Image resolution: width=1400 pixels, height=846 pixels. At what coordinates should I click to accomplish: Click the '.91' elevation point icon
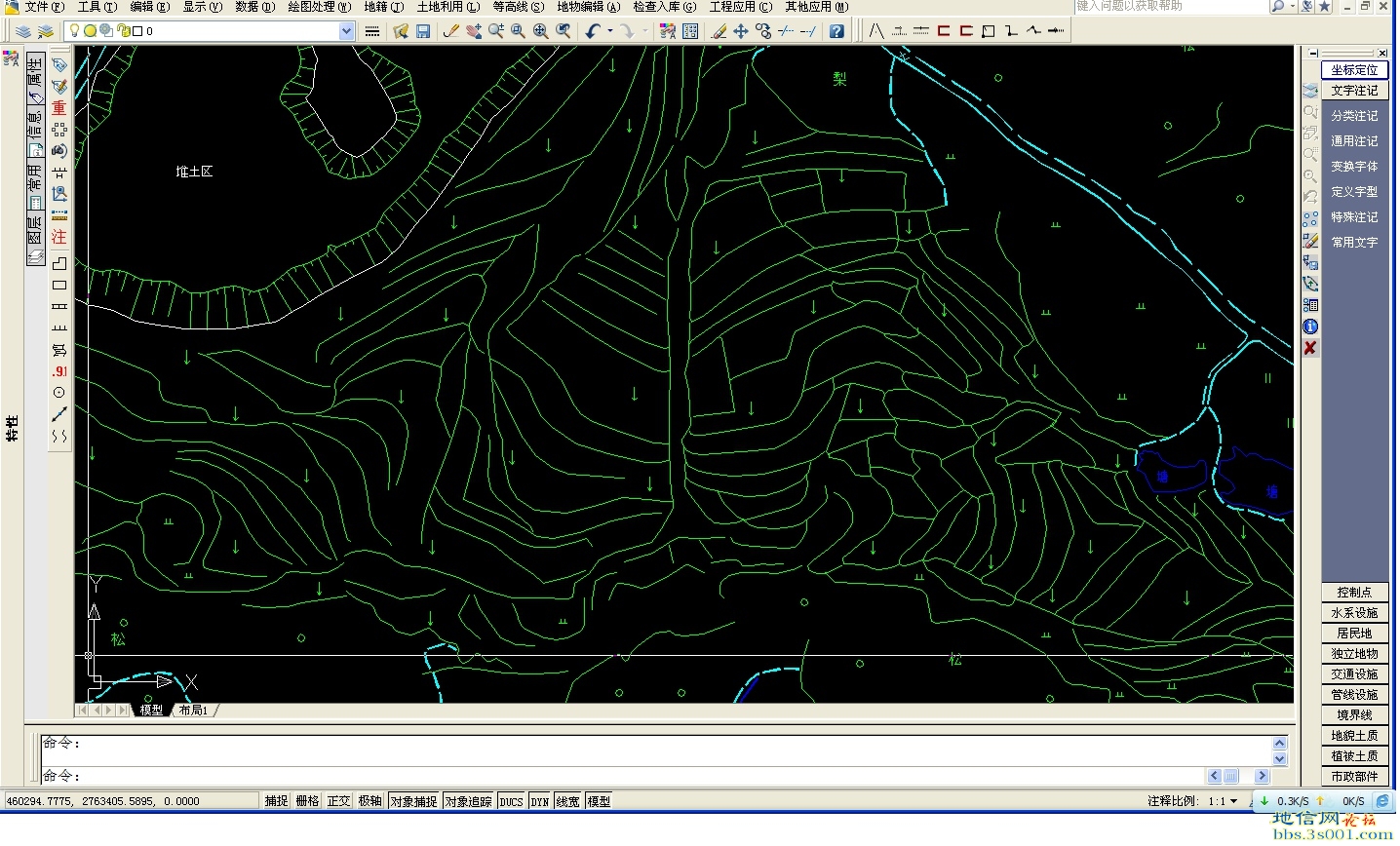59,371
